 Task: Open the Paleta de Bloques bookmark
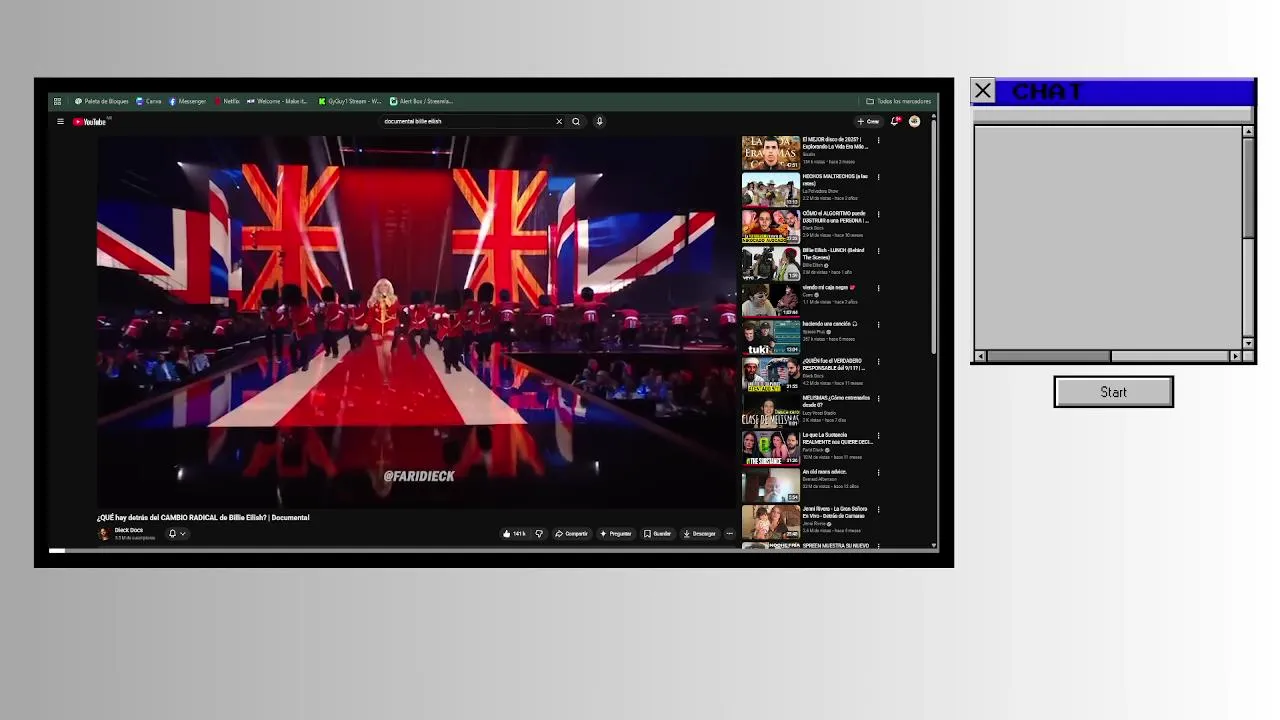point(102,101)
